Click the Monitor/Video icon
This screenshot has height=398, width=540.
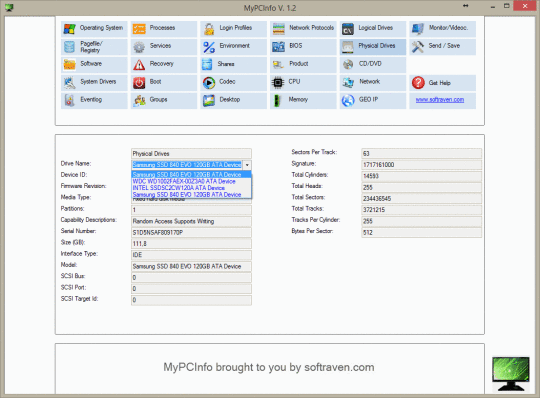[x=418, y=29]
